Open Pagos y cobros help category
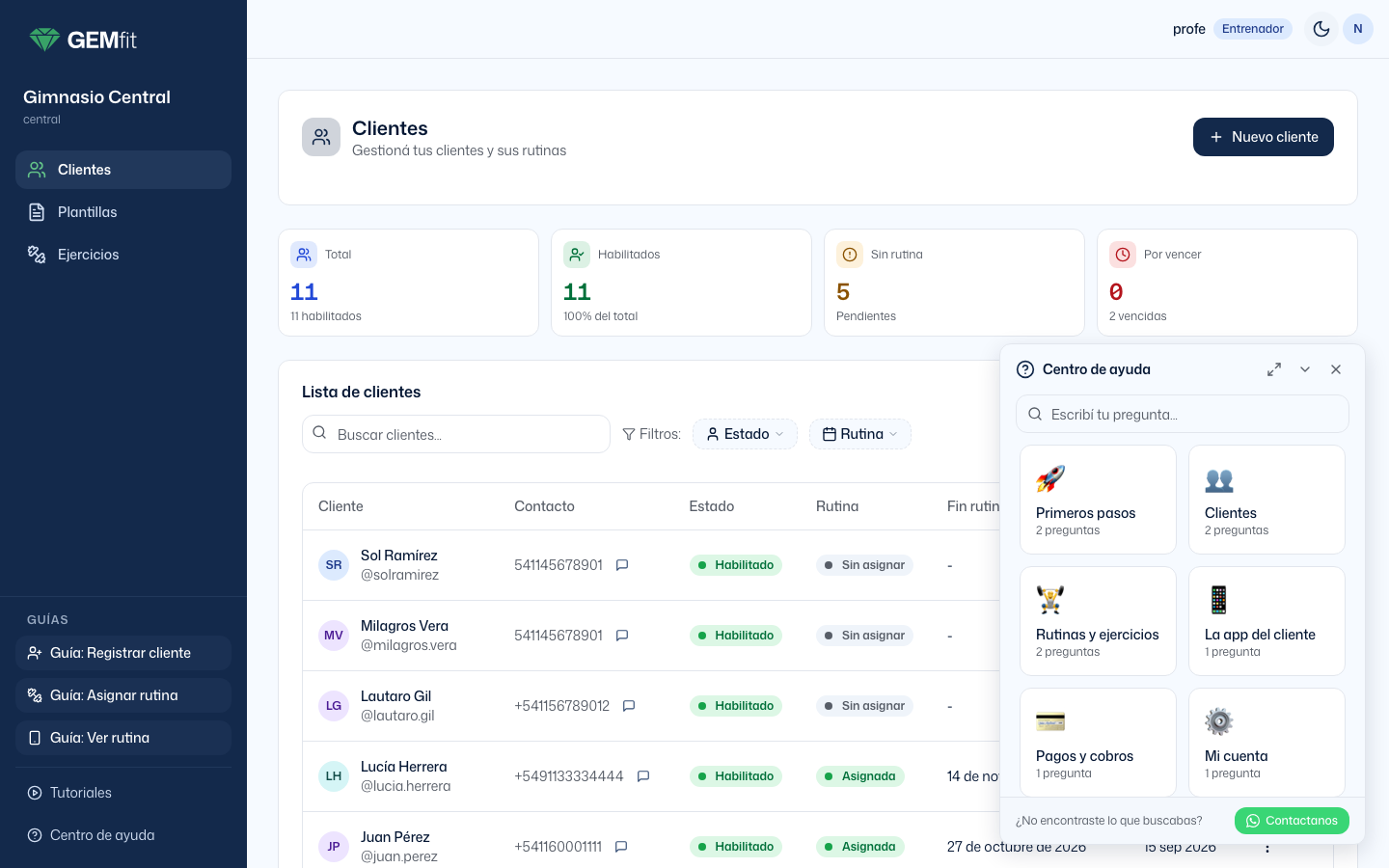1389x868 pixels. 1098,743
